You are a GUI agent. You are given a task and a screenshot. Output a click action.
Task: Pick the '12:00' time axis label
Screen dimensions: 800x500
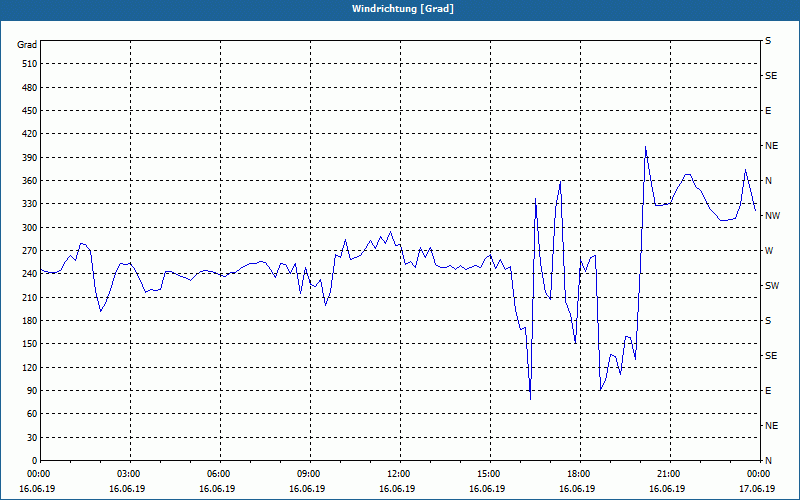(x=399, y=473)
